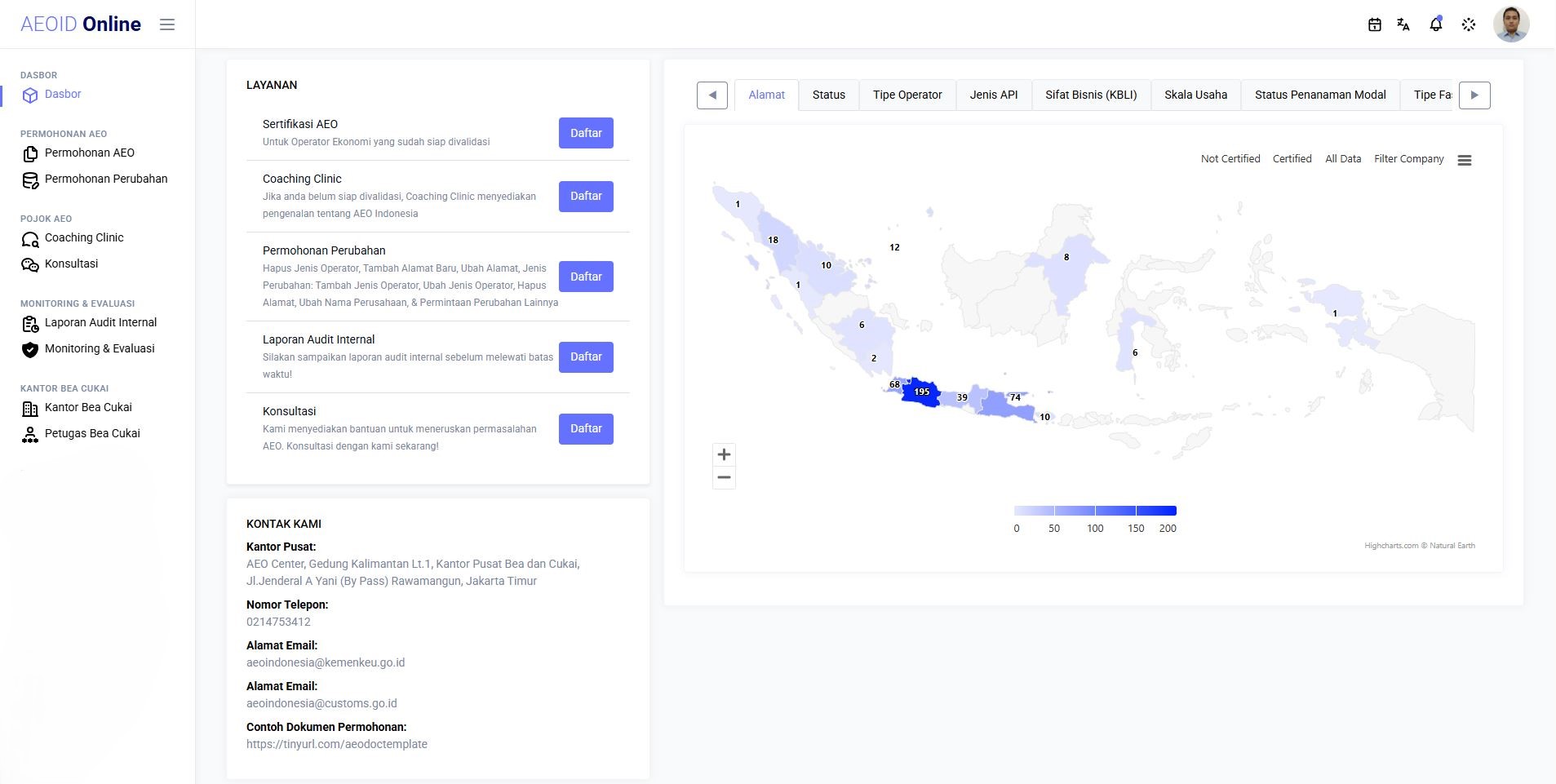Click the Filter Company option
The width and height of the screenshot is (1556, 784).
point(1409,159)
